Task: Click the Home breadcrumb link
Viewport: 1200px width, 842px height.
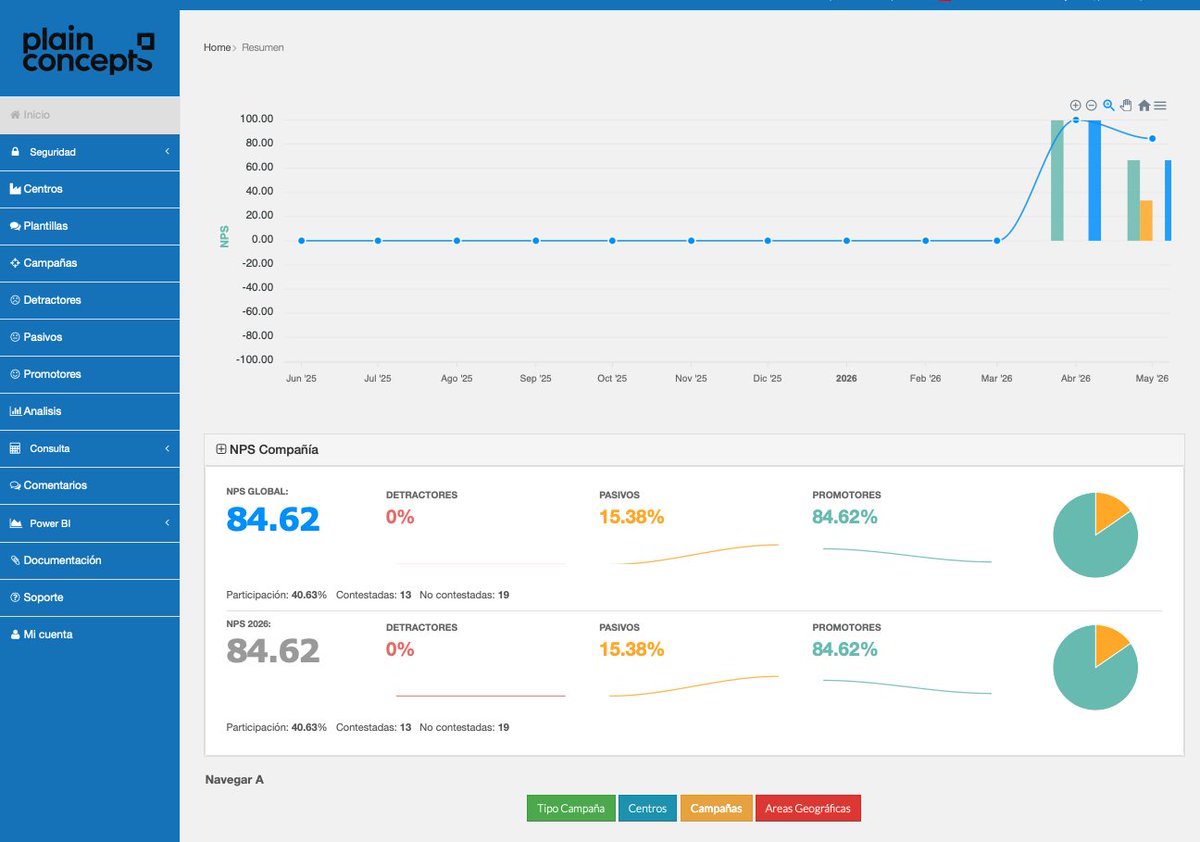Action: (217, 47)
